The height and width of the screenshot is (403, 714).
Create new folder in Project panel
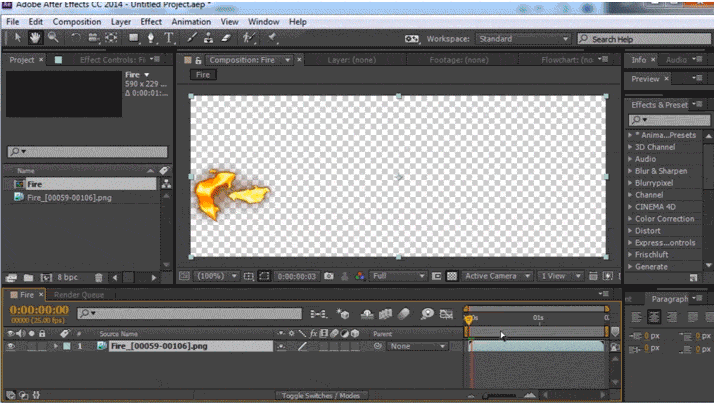coord(28,277)
